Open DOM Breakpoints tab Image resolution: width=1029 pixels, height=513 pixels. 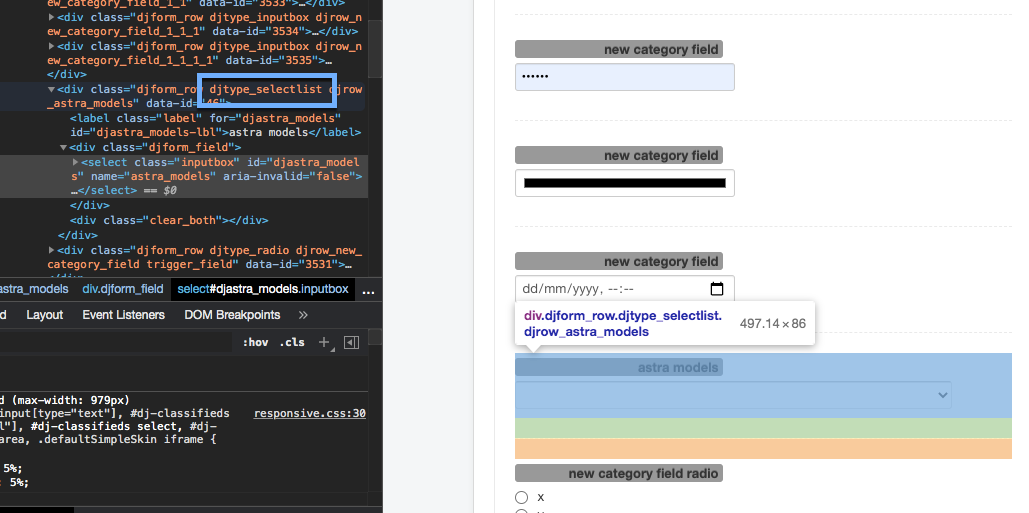click(x=232, y=315)
